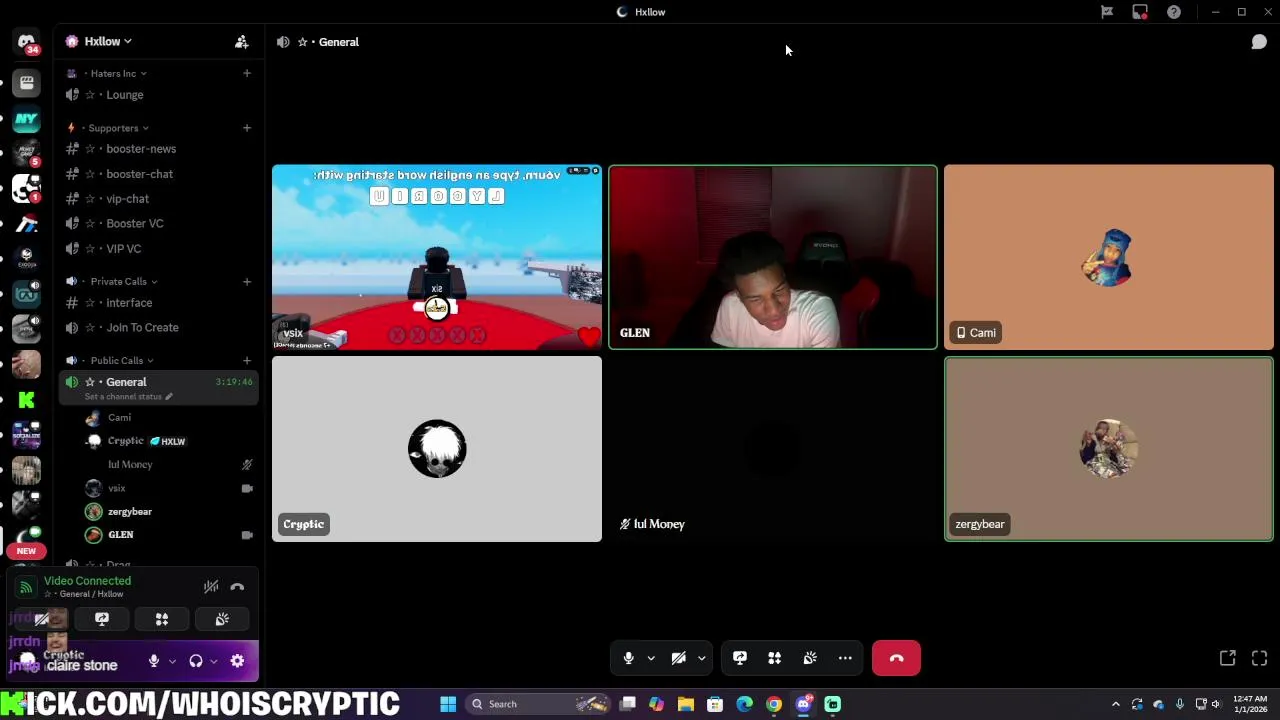Launch activities from the voice panel

[162, 620]
